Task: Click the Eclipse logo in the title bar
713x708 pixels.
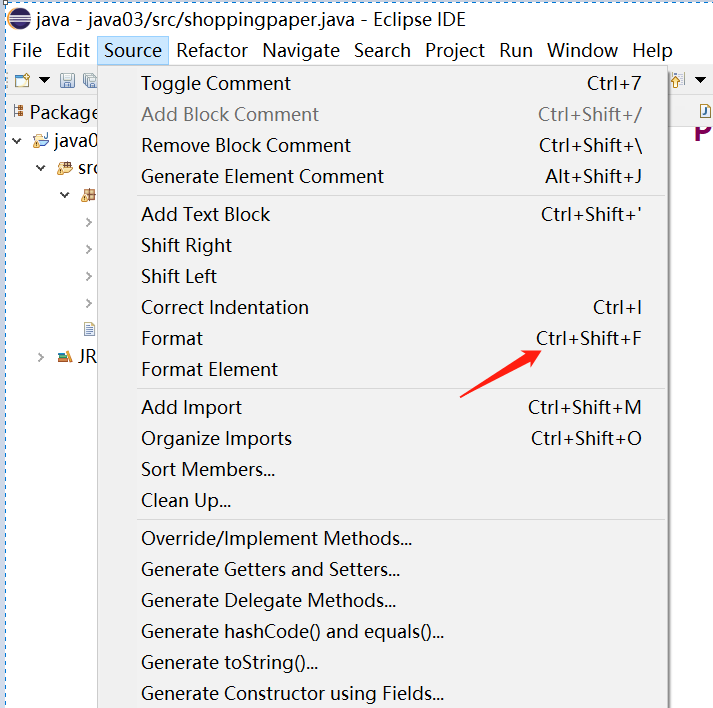Action: click(19, 20)
